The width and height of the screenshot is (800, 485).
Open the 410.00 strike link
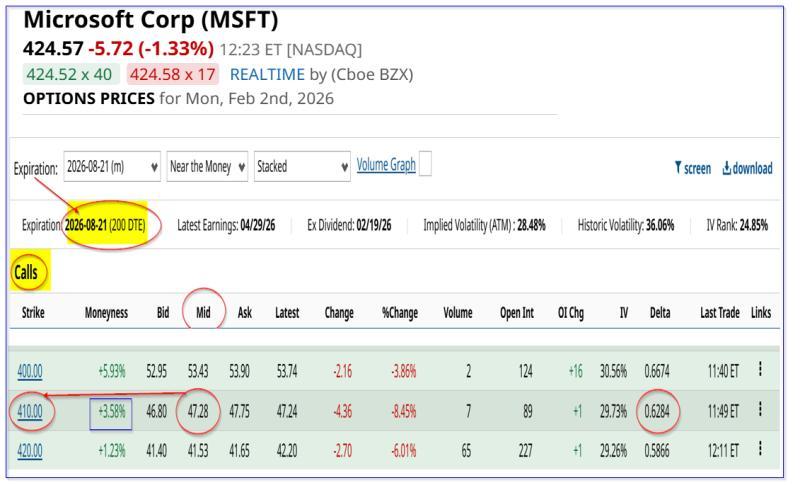(x=30, y=411)
